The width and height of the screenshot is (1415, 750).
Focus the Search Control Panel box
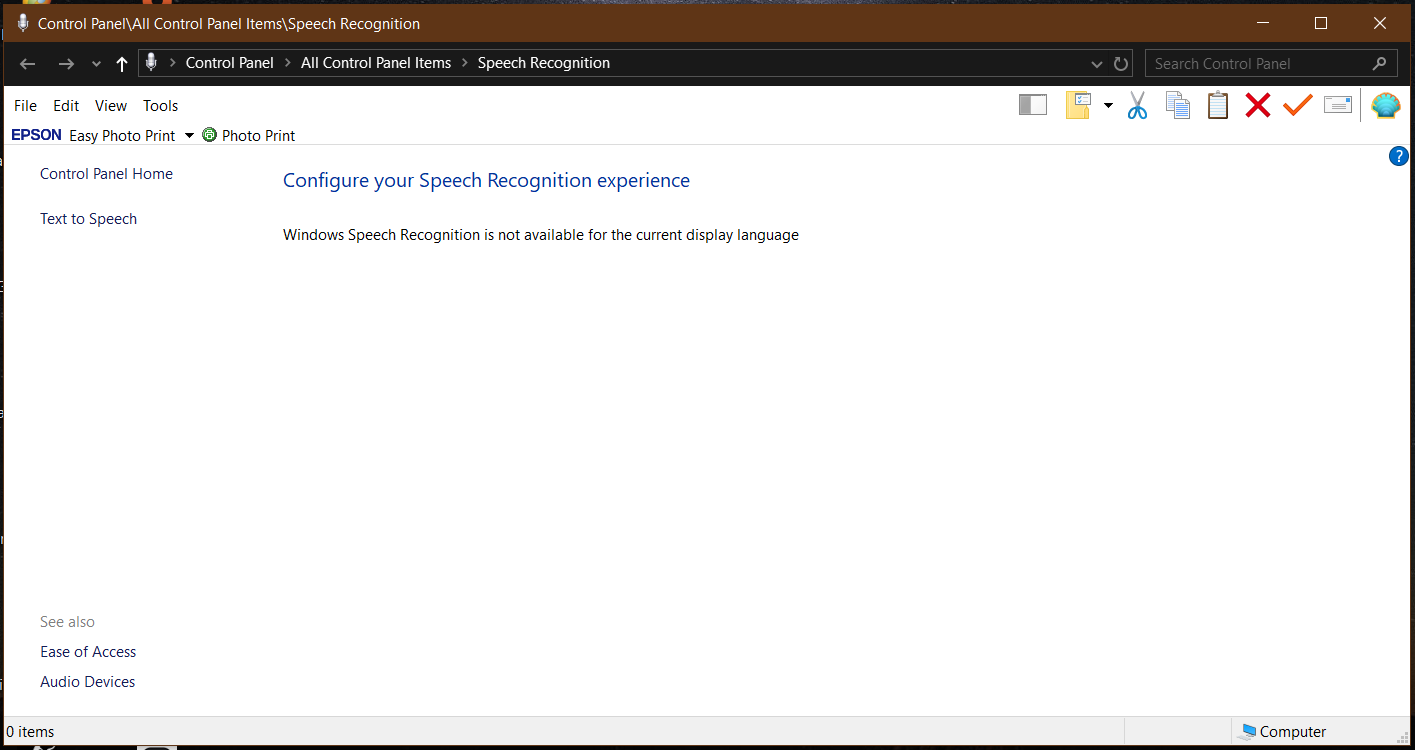1270,63
